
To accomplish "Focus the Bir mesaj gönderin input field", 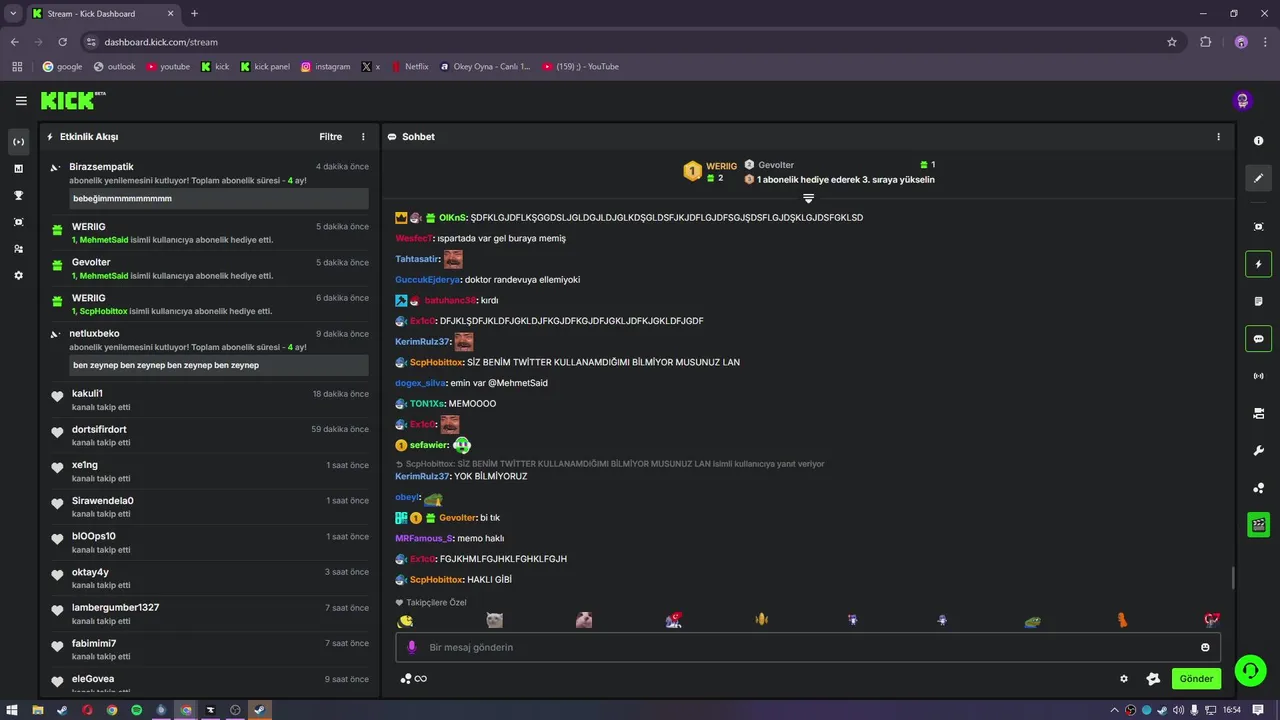I will [x=809, y=647].
